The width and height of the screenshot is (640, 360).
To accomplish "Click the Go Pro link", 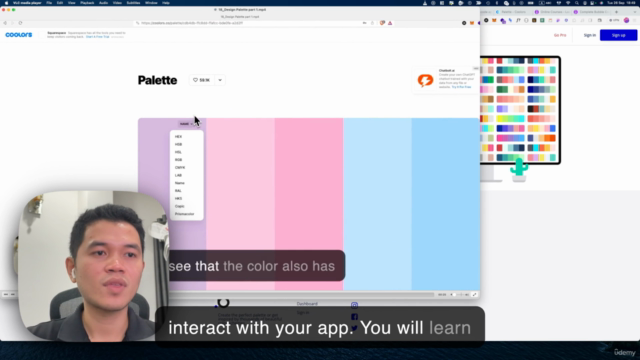I will tap(560, 35).
